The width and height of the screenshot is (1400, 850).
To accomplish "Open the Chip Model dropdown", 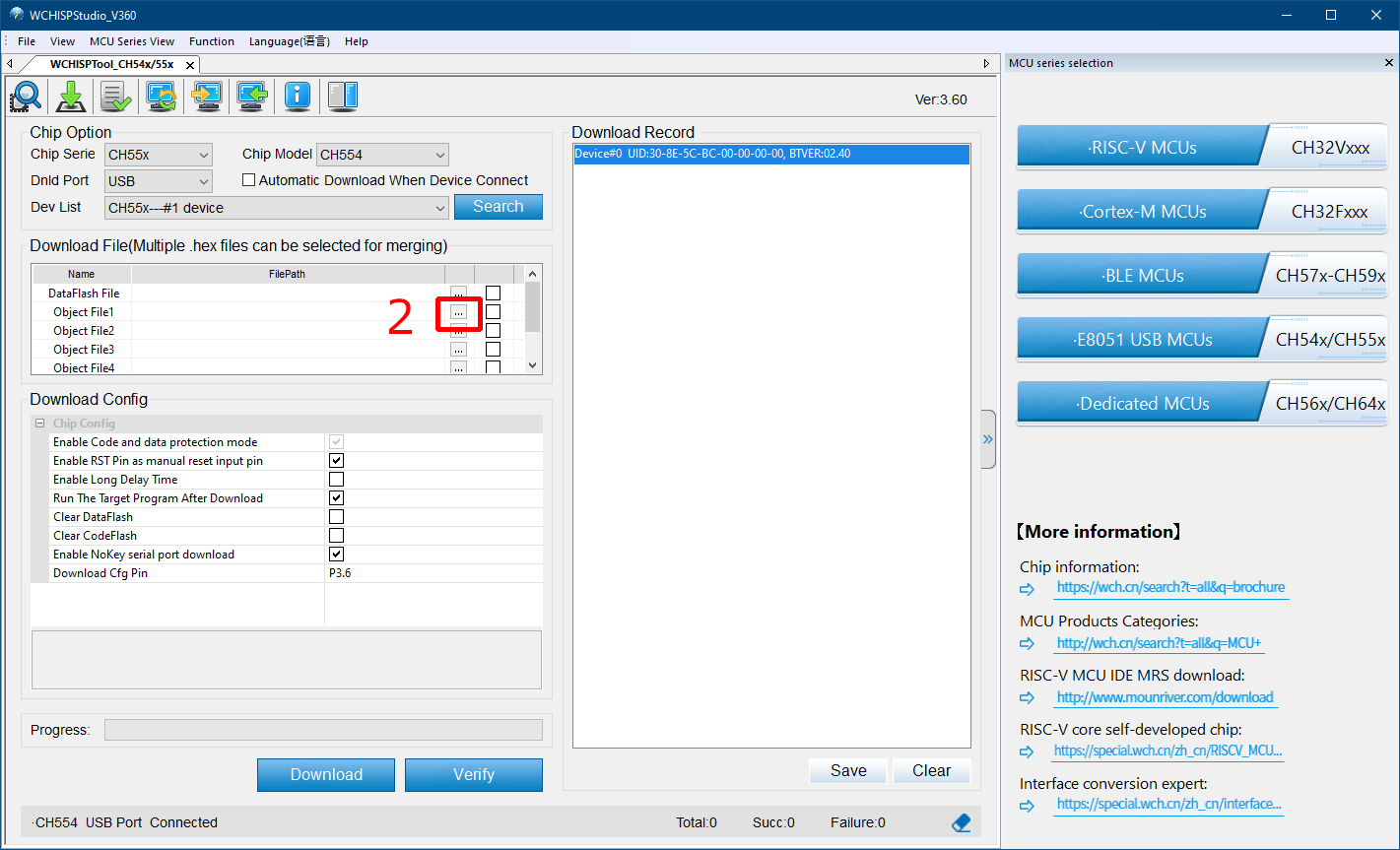I will (437, 155).
